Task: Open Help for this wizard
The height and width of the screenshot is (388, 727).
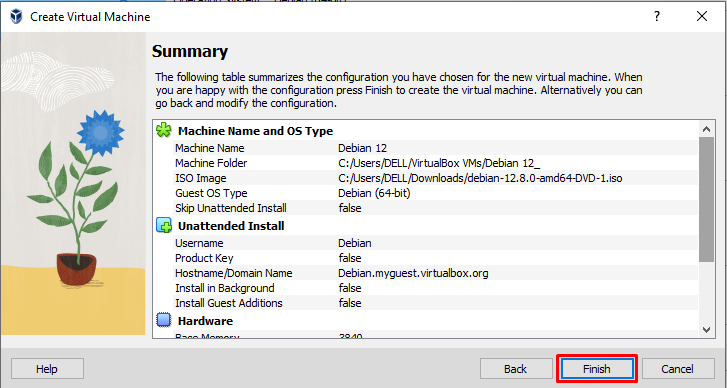Action: point(47,369)
